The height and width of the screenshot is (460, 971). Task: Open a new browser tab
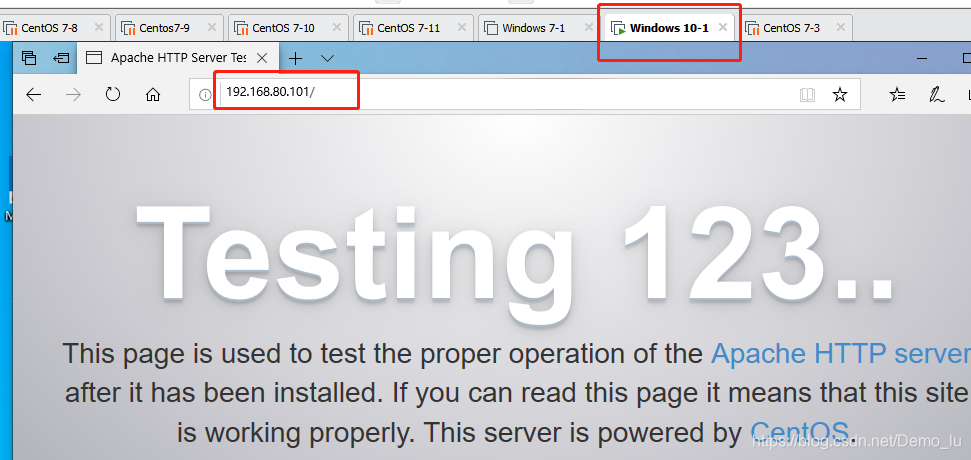(296, 58)
